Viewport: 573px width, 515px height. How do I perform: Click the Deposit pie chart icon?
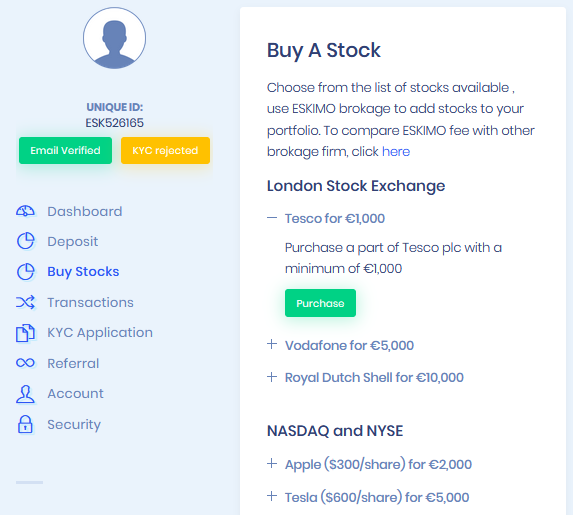pos(25,241)
